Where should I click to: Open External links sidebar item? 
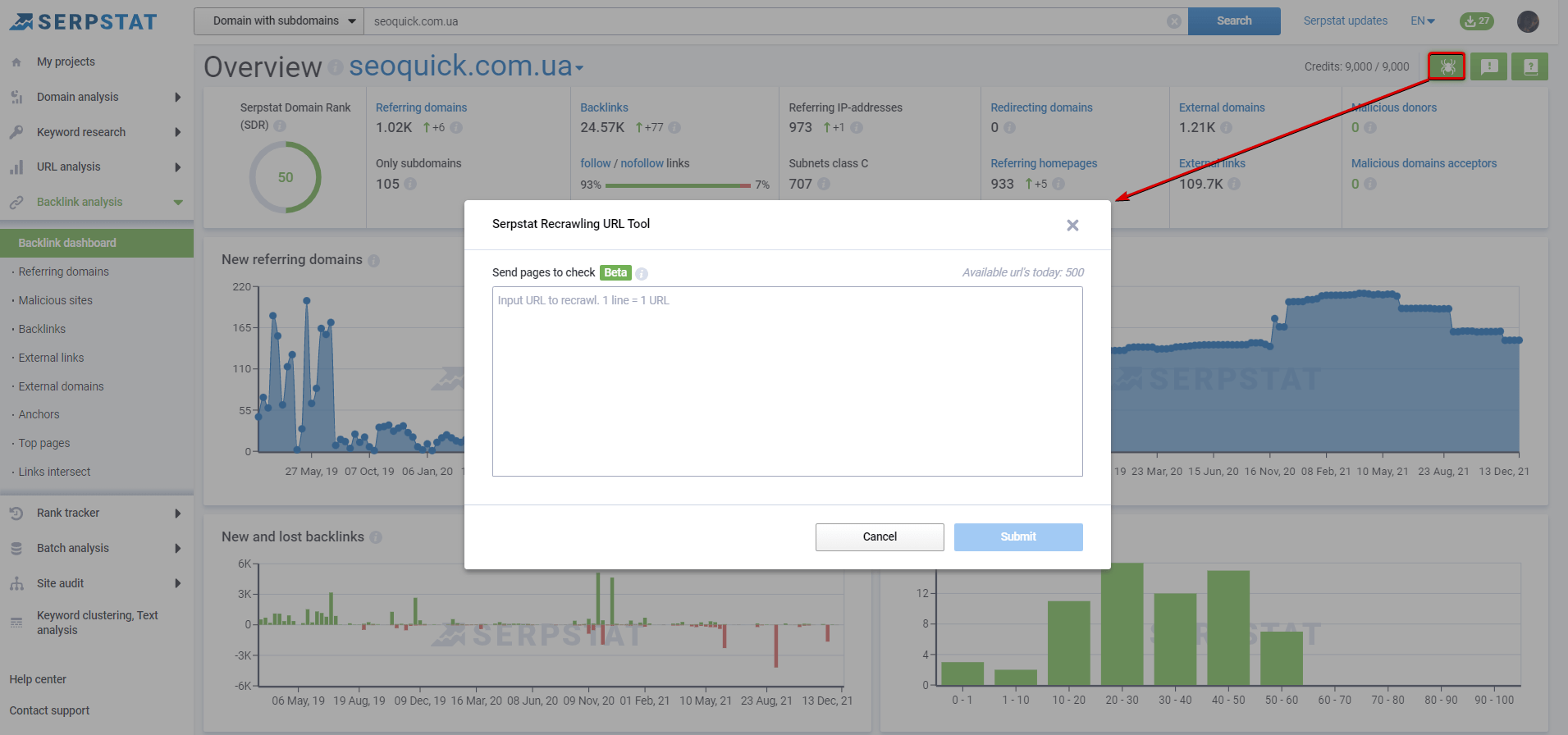[51, 358]
